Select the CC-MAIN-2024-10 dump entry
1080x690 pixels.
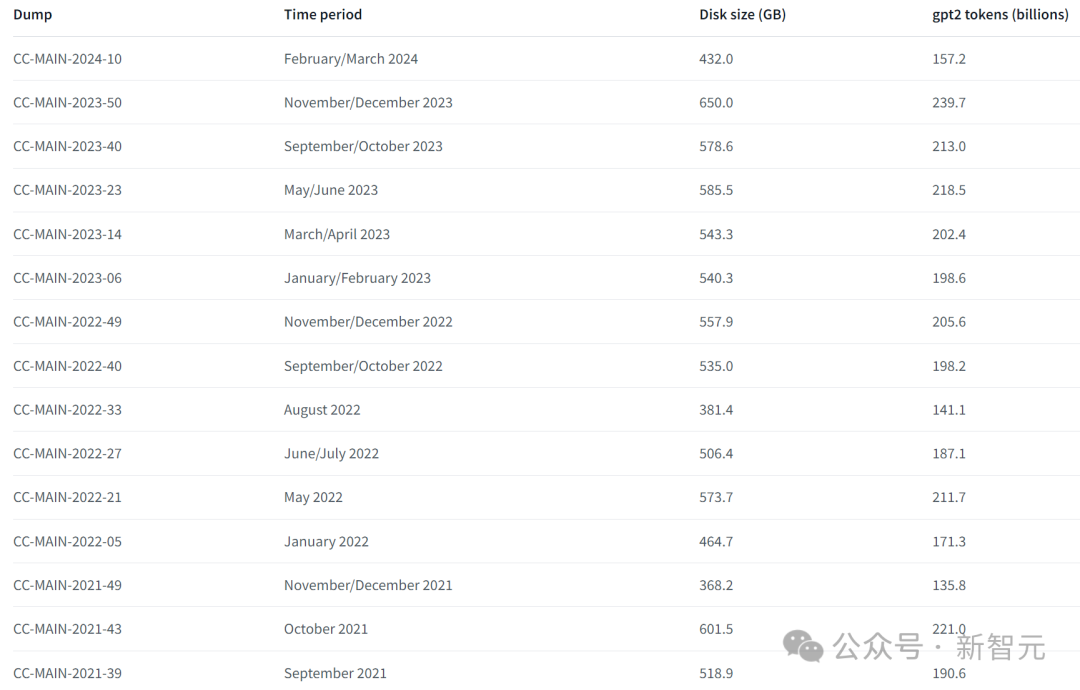click(x=68, y=59)
